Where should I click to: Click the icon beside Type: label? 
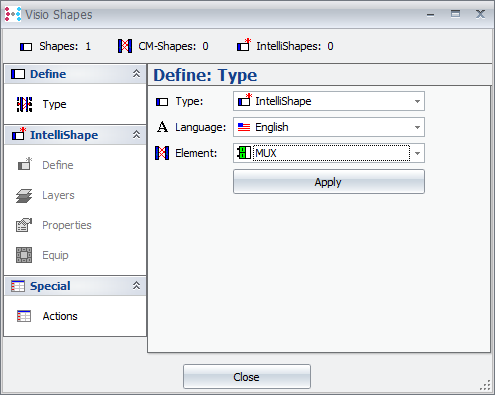[162, 102]
